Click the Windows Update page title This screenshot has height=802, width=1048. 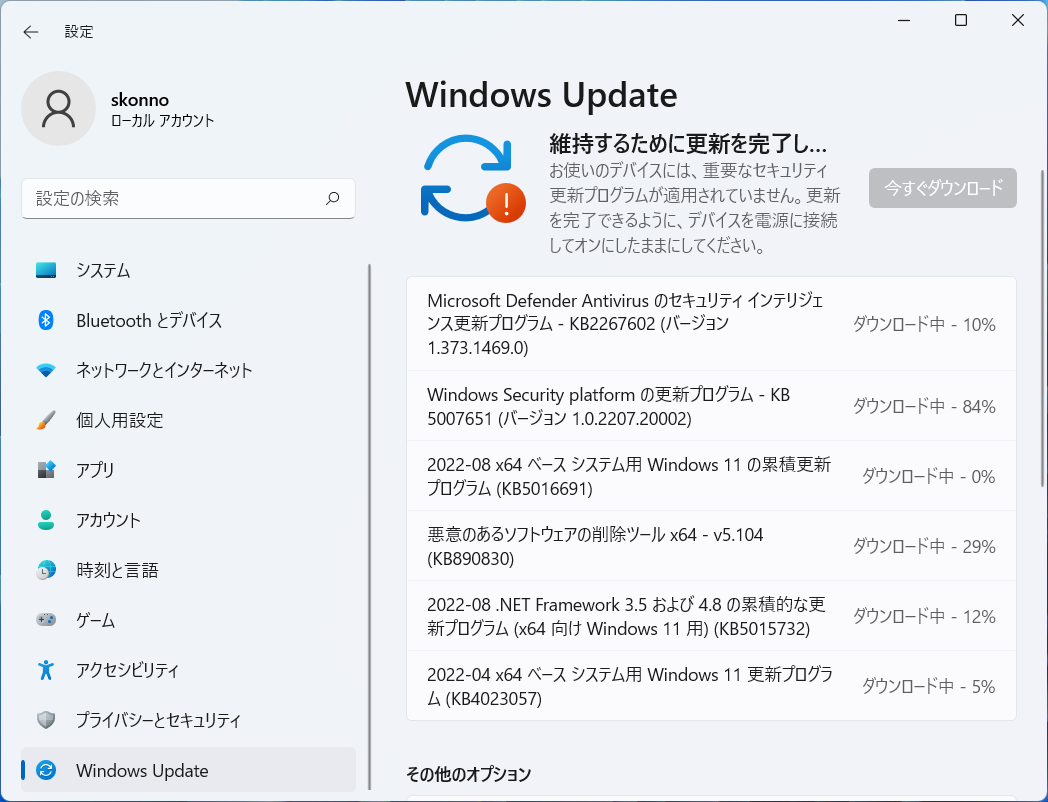click(x=541, y=95)
